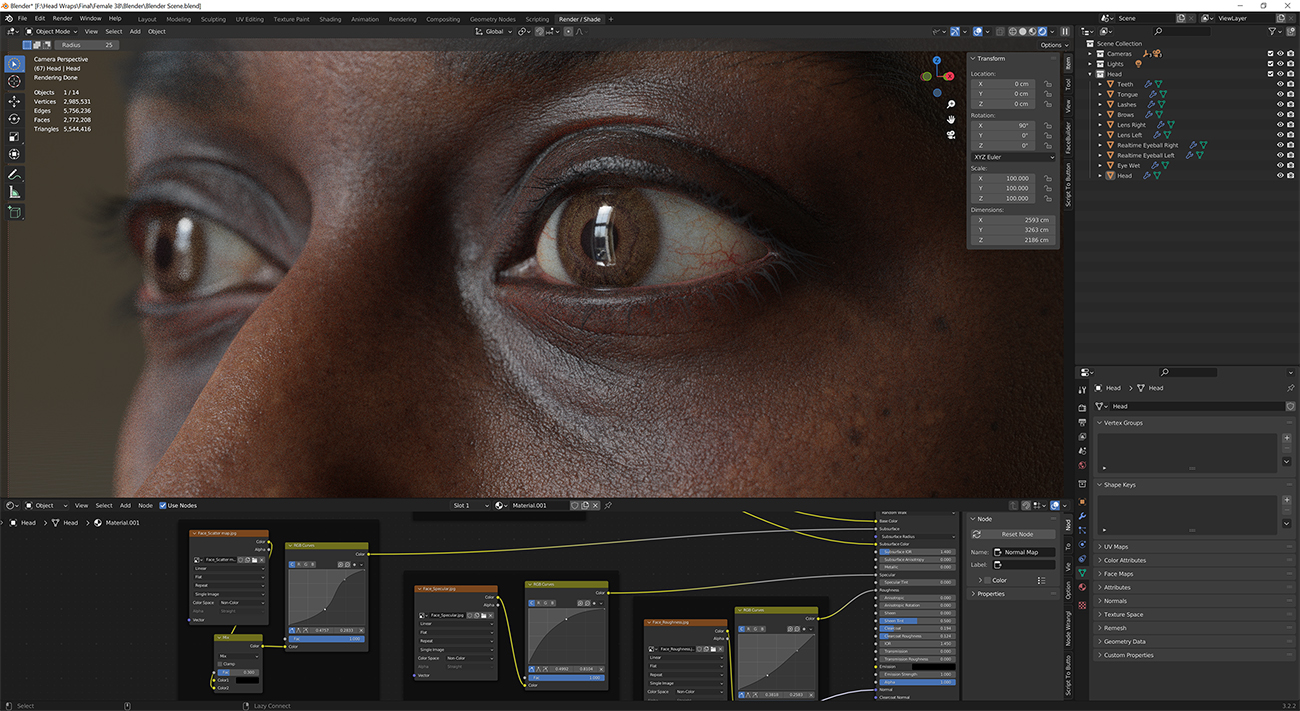The width and height of the screenshot is (1300, 711).
Task: Disable the Cameras collection checkbox
Action: (x=1270, y=53)
